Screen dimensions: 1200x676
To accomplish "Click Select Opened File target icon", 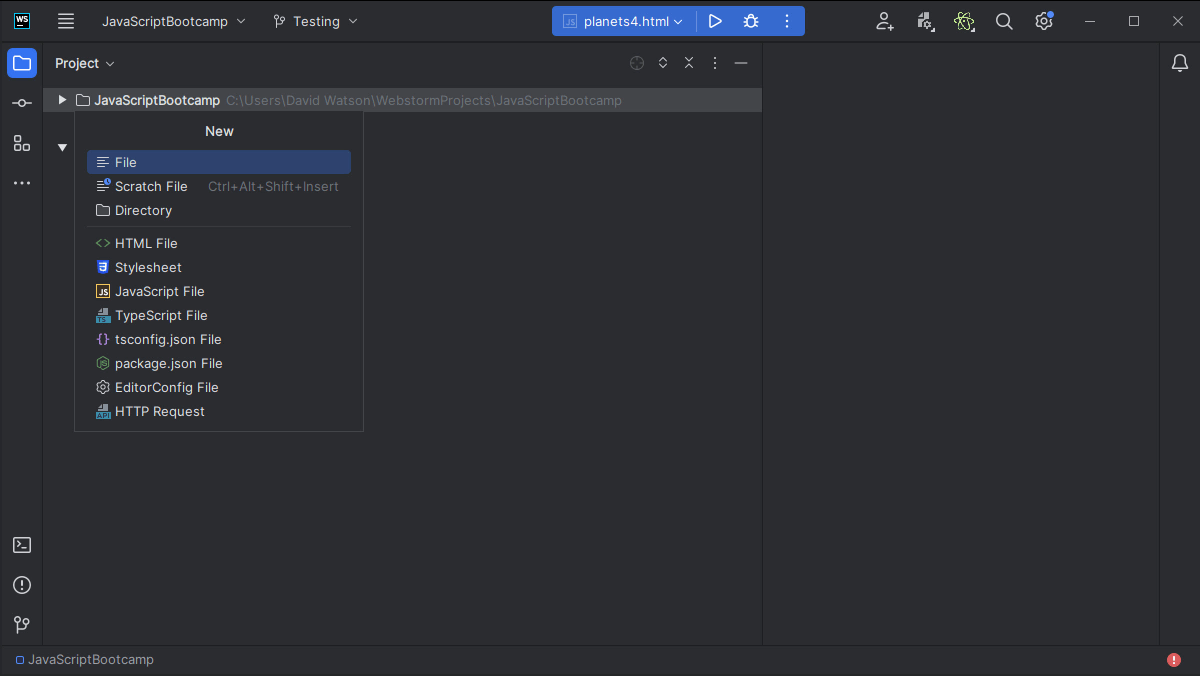I will (x=637, y=63).
